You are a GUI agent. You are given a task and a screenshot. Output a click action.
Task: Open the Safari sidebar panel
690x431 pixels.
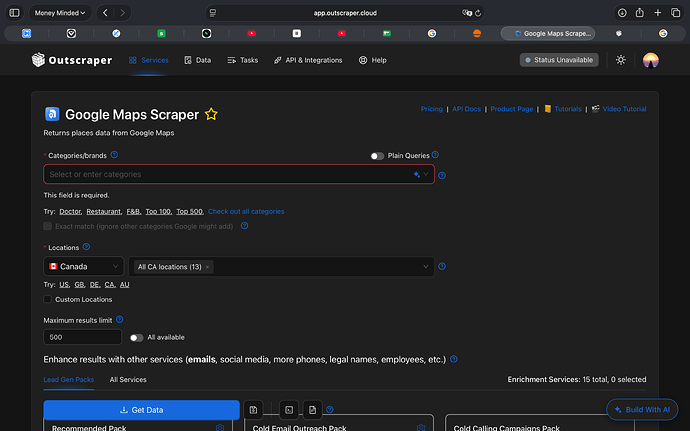click(x=15, y=13)
